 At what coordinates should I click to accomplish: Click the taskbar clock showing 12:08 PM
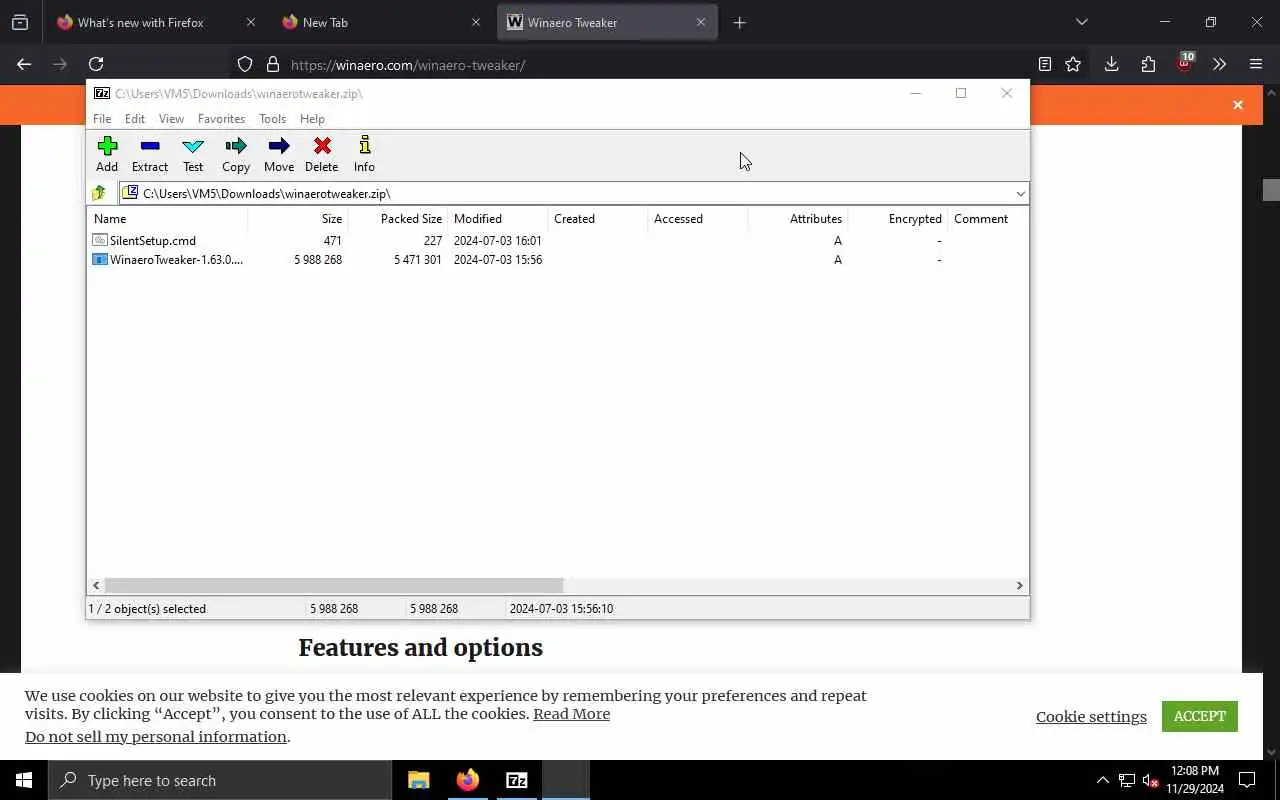pos(1195,780)
